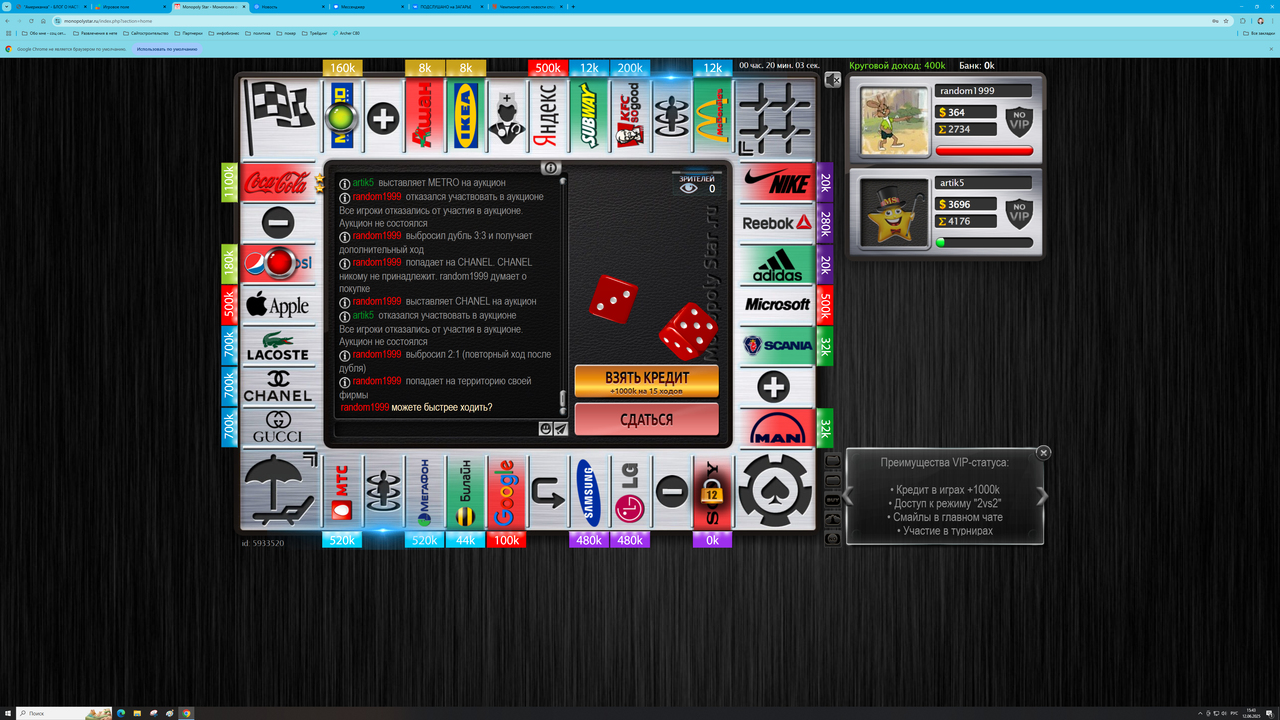
Task: Click the BUY side panel button
Action: [832, 498]
